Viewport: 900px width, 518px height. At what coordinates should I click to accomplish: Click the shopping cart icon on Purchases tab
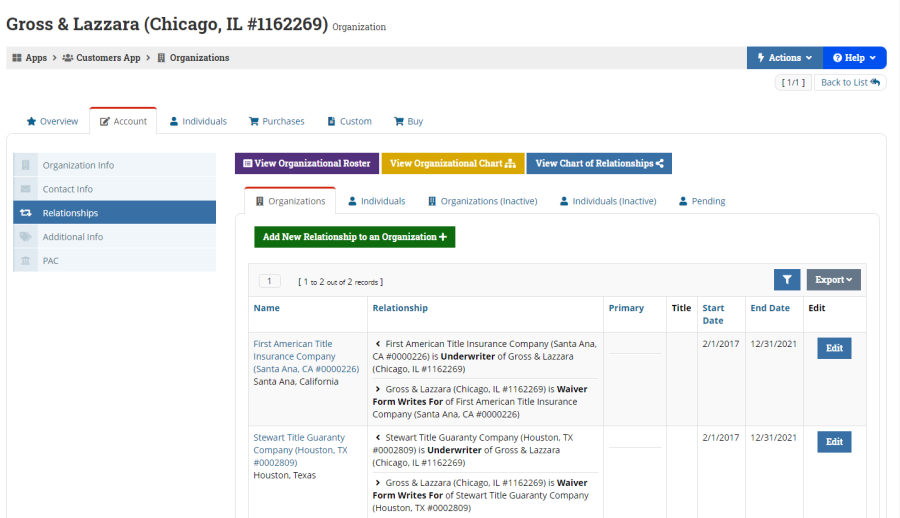click(x=253, y=121)
